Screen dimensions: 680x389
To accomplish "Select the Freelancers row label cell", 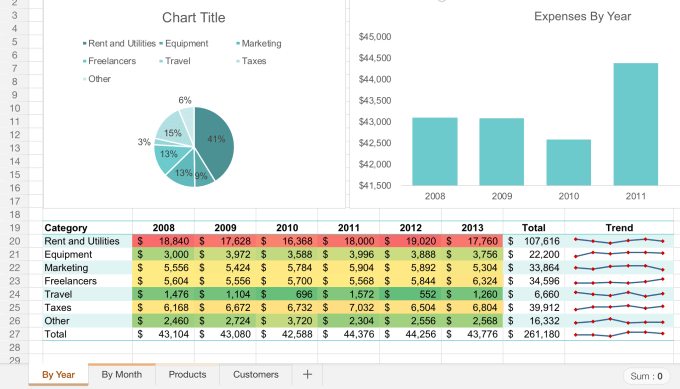I will [x=88, y=281].
